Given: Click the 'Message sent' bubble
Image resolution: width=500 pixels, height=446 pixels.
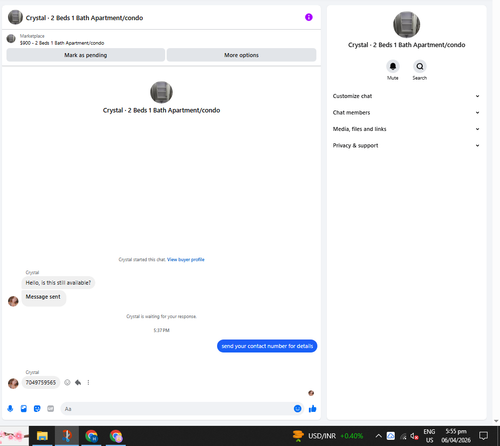Looking at the screenshot, I should point(43,297).
